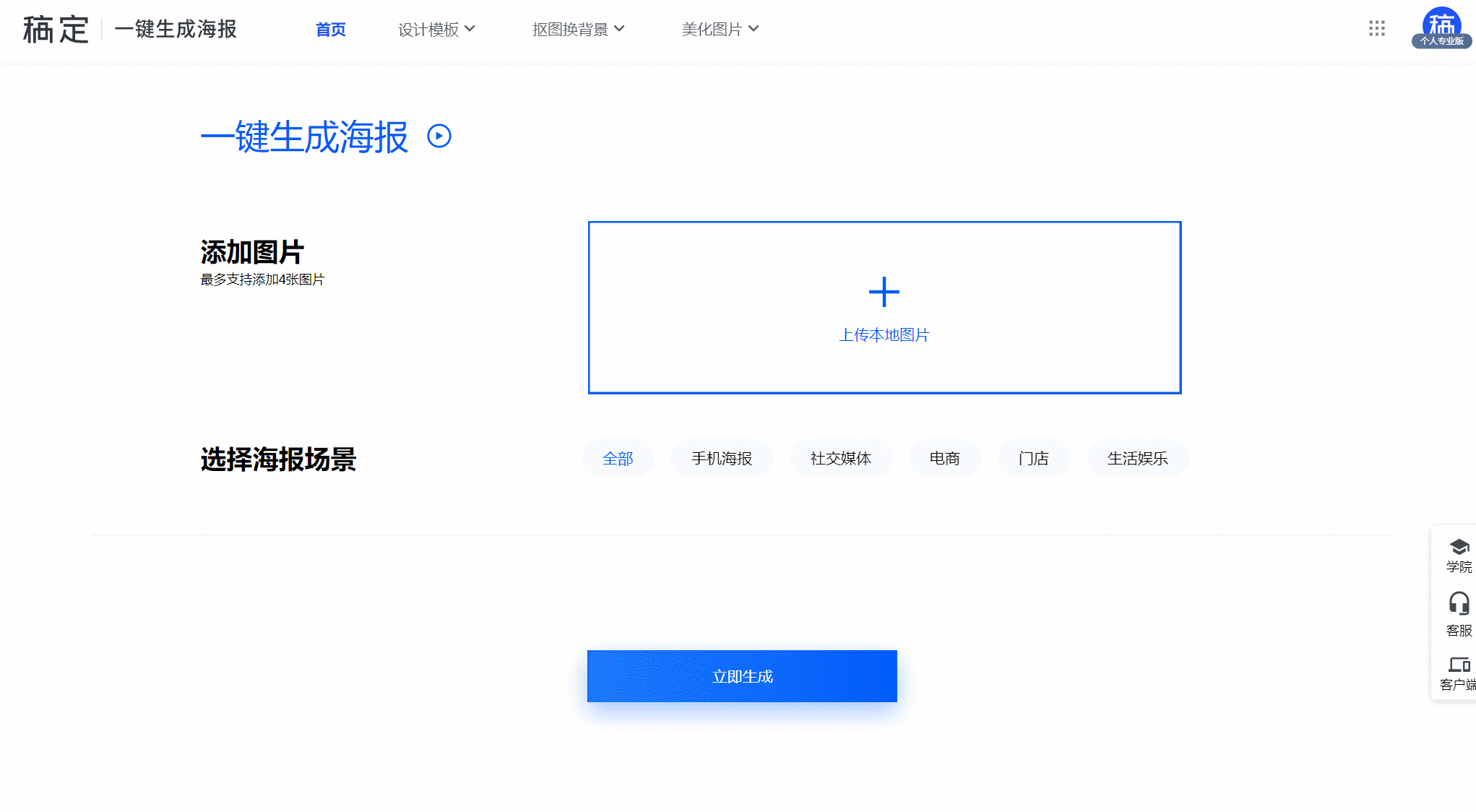Select the 手机海报 scene filter
The width and height of the screenshot is (1476, 812).
(721, 459)
